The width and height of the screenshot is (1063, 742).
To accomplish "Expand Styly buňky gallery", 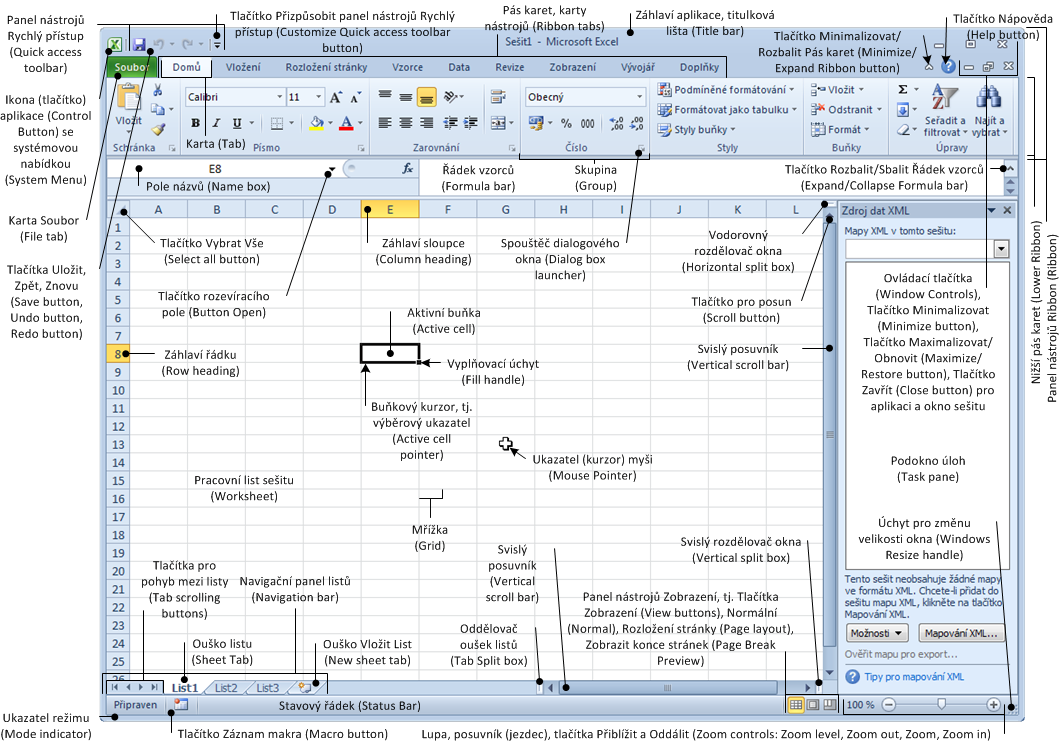I will pyautogui.click(x=697, y=129).
